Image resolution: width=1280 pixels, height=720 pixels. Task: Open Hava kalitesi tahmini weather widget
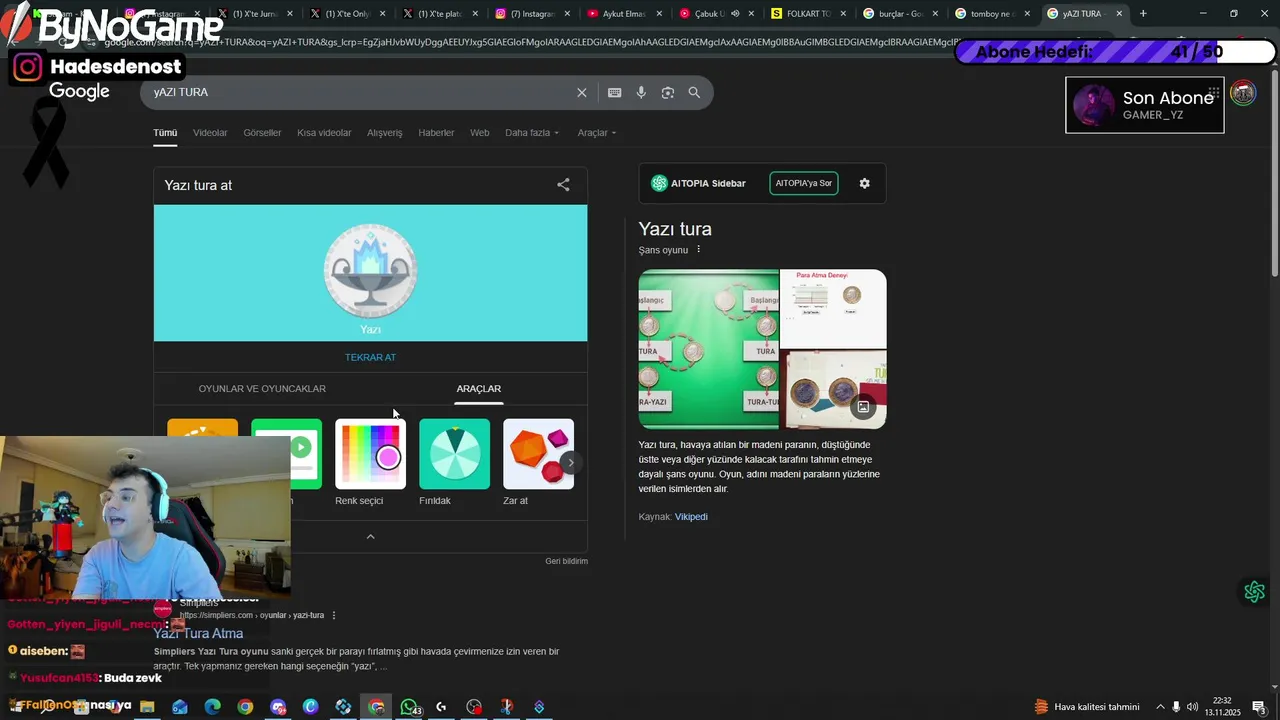(x=1086, y=707)
